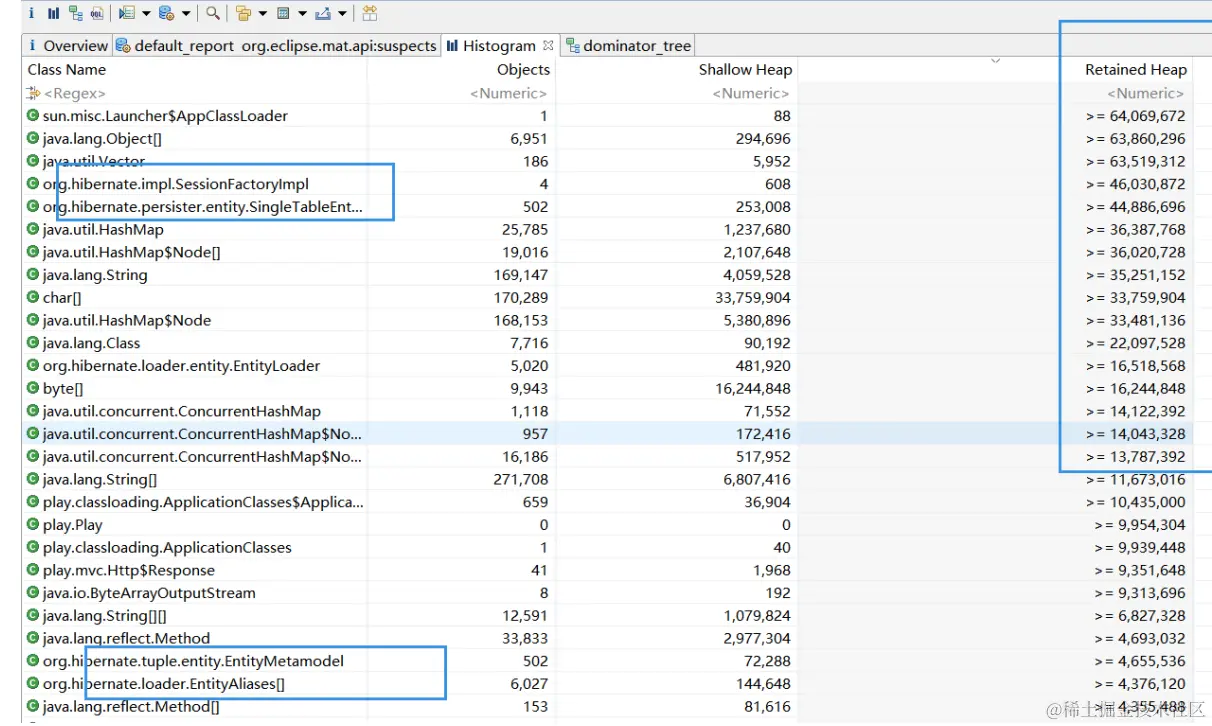Click class icon of SessionFactoryImpl row

coord(33,184)
